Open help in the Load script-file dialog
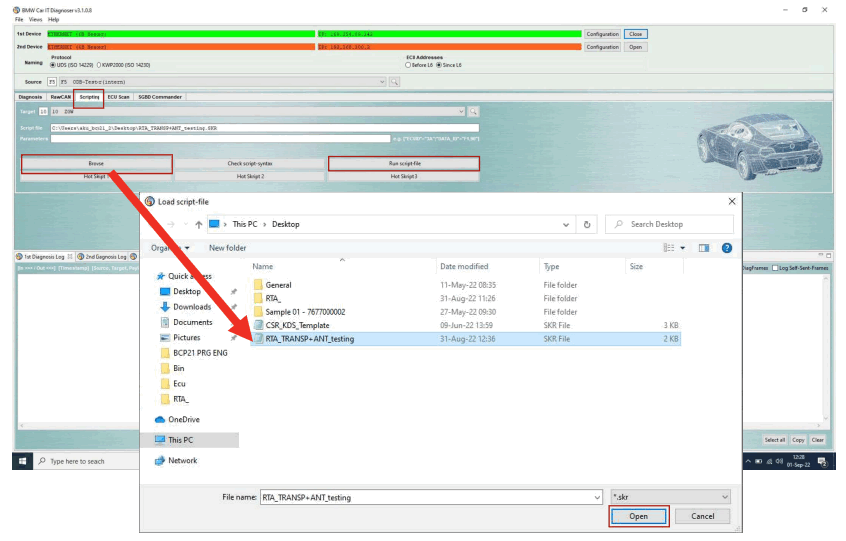 point(727,248)
